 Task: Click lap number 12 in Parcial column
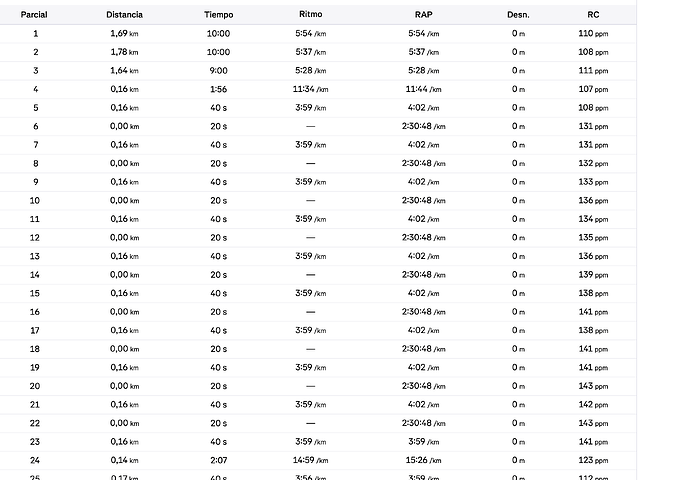[35, 238]
